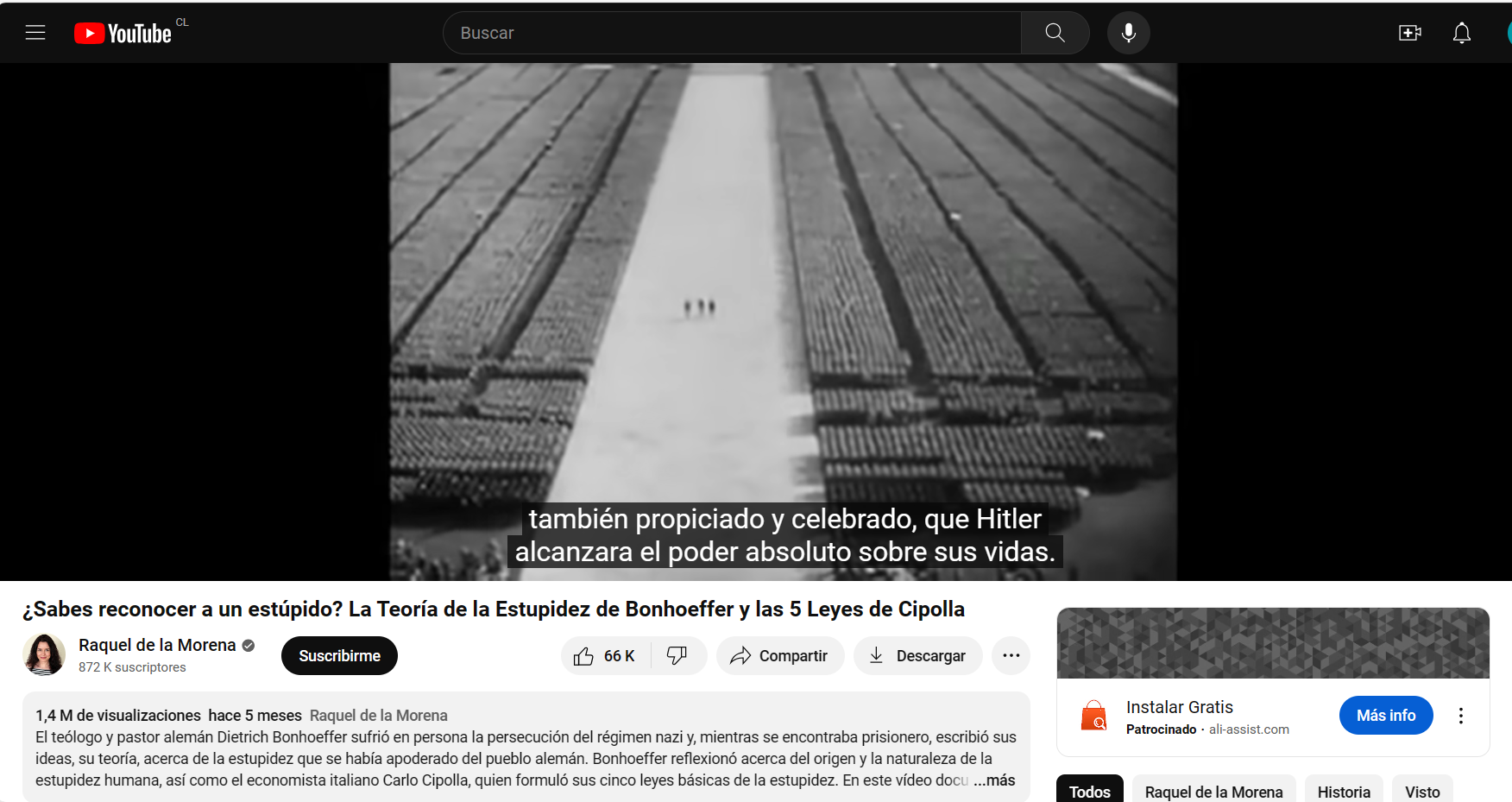Select the Raquel de la Morena filter chip

(1213, 790)
